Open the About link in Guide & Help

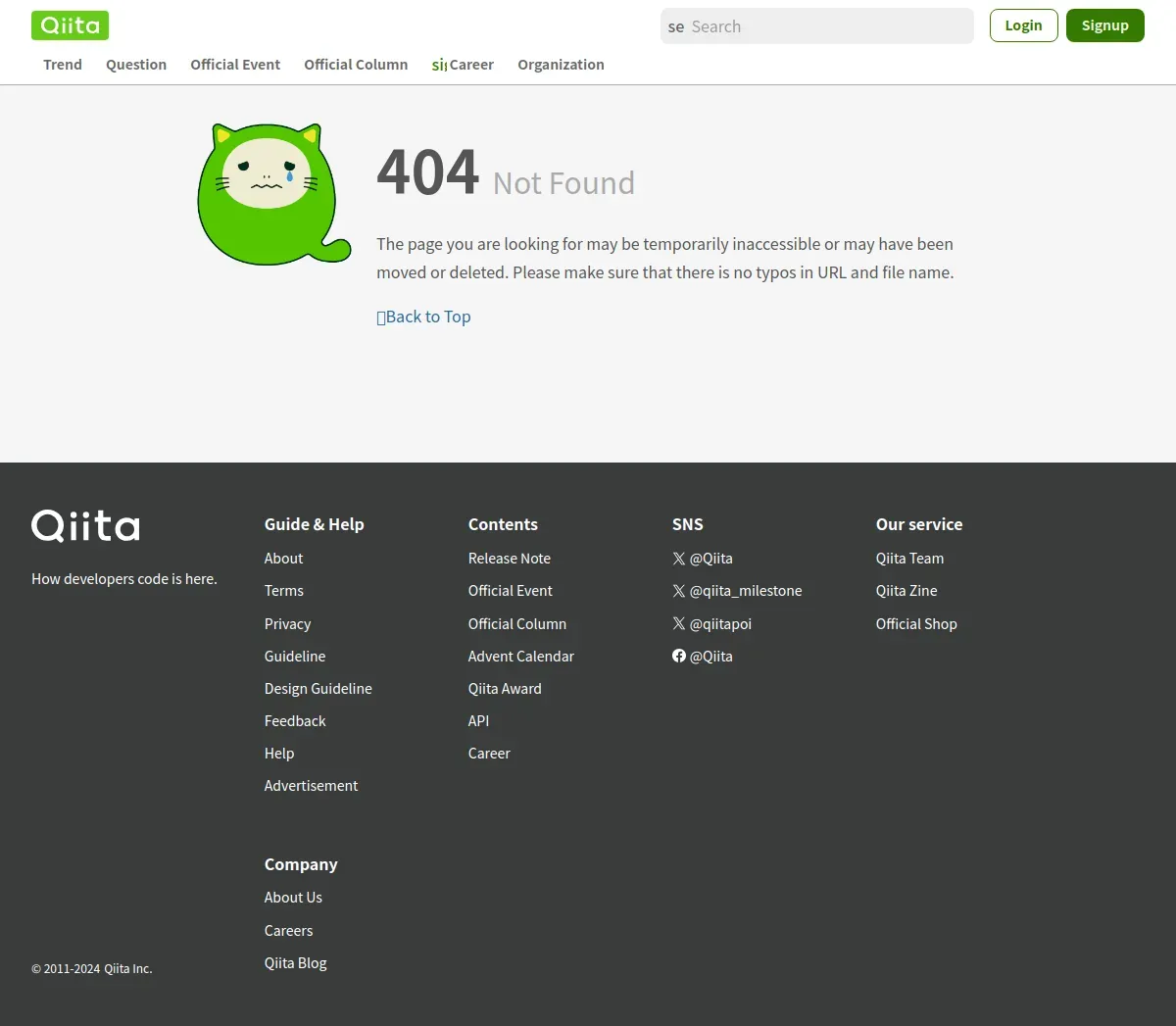[283, 559]
